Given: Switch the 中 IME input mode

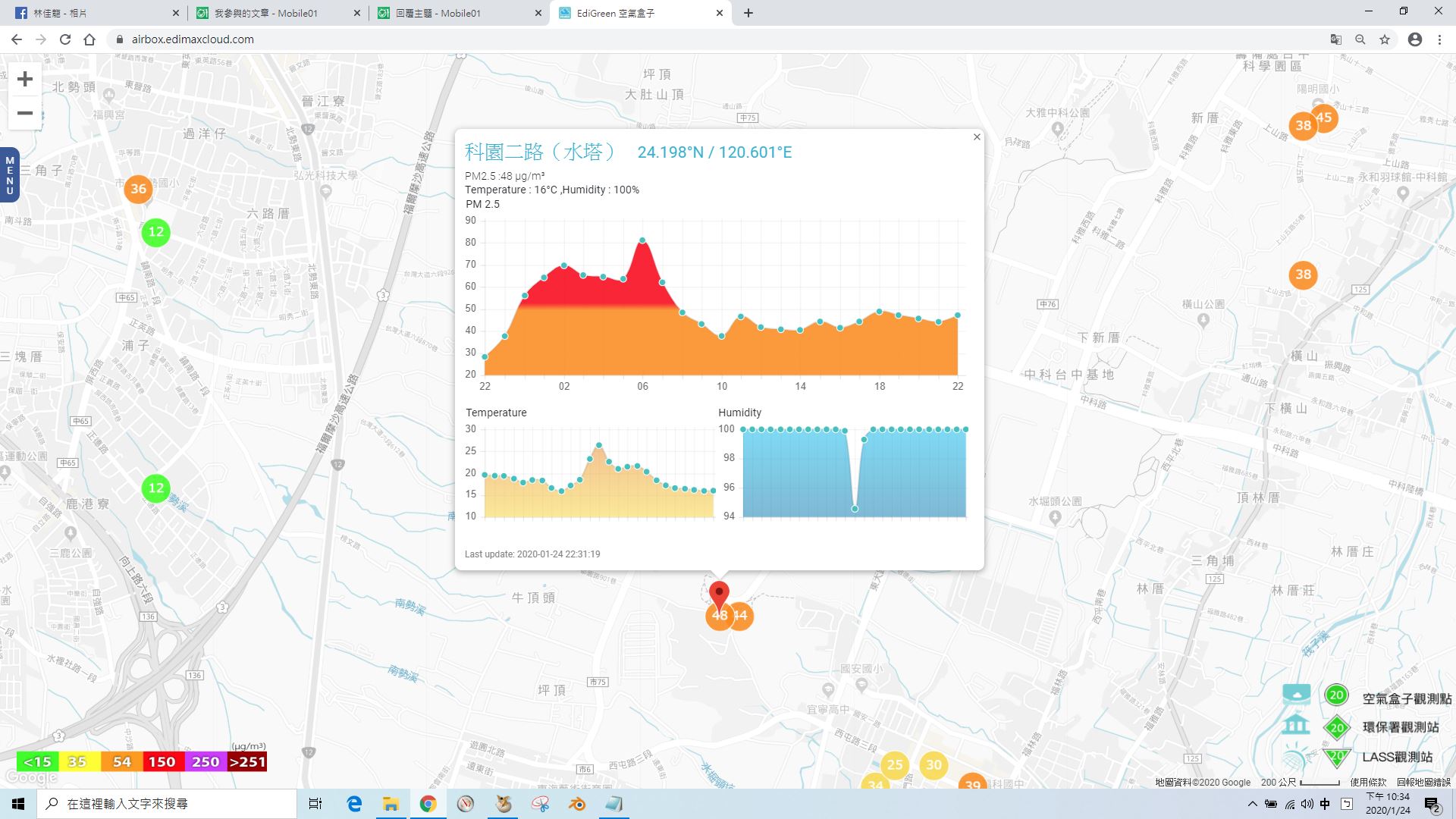Looking at the screenshot, I should (1325, 804).
